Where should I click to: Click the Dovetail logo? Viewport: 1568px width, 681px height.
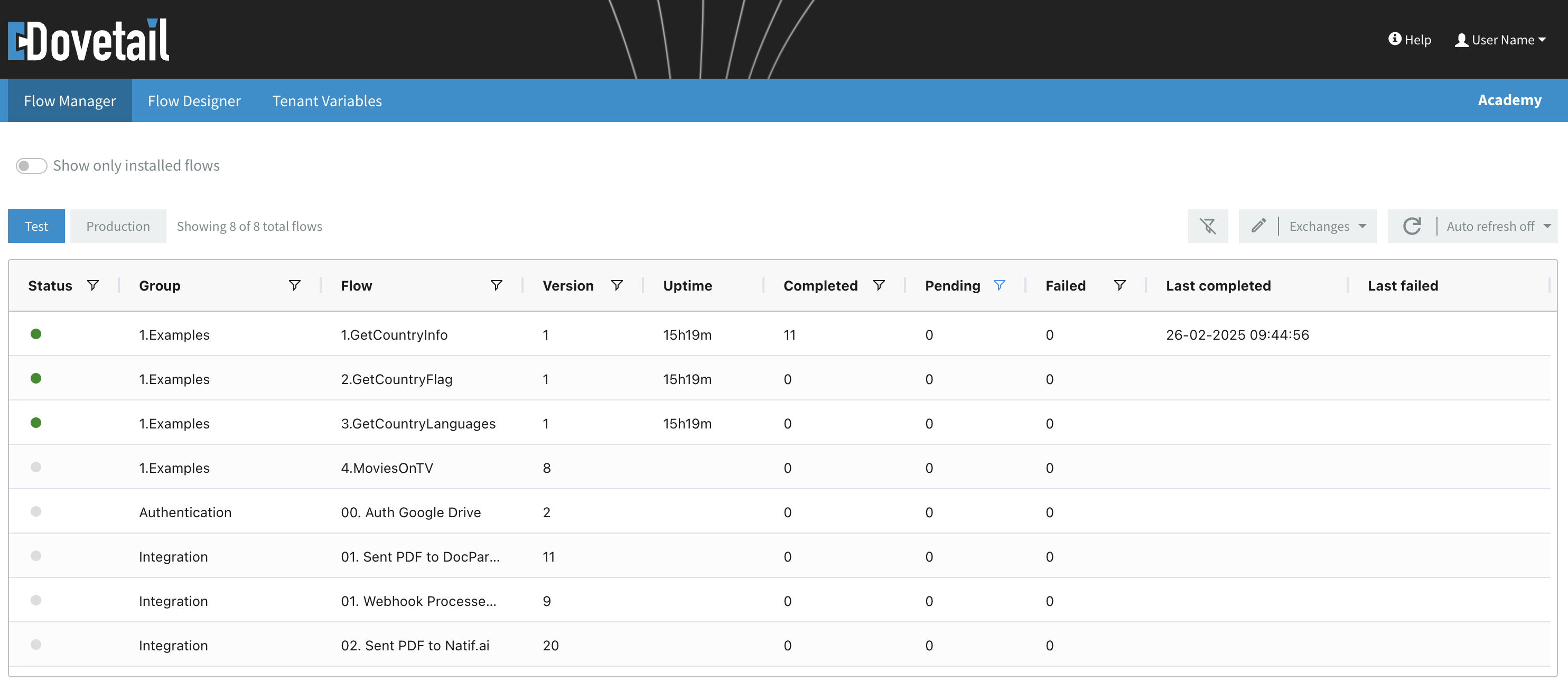pos(89,40)
